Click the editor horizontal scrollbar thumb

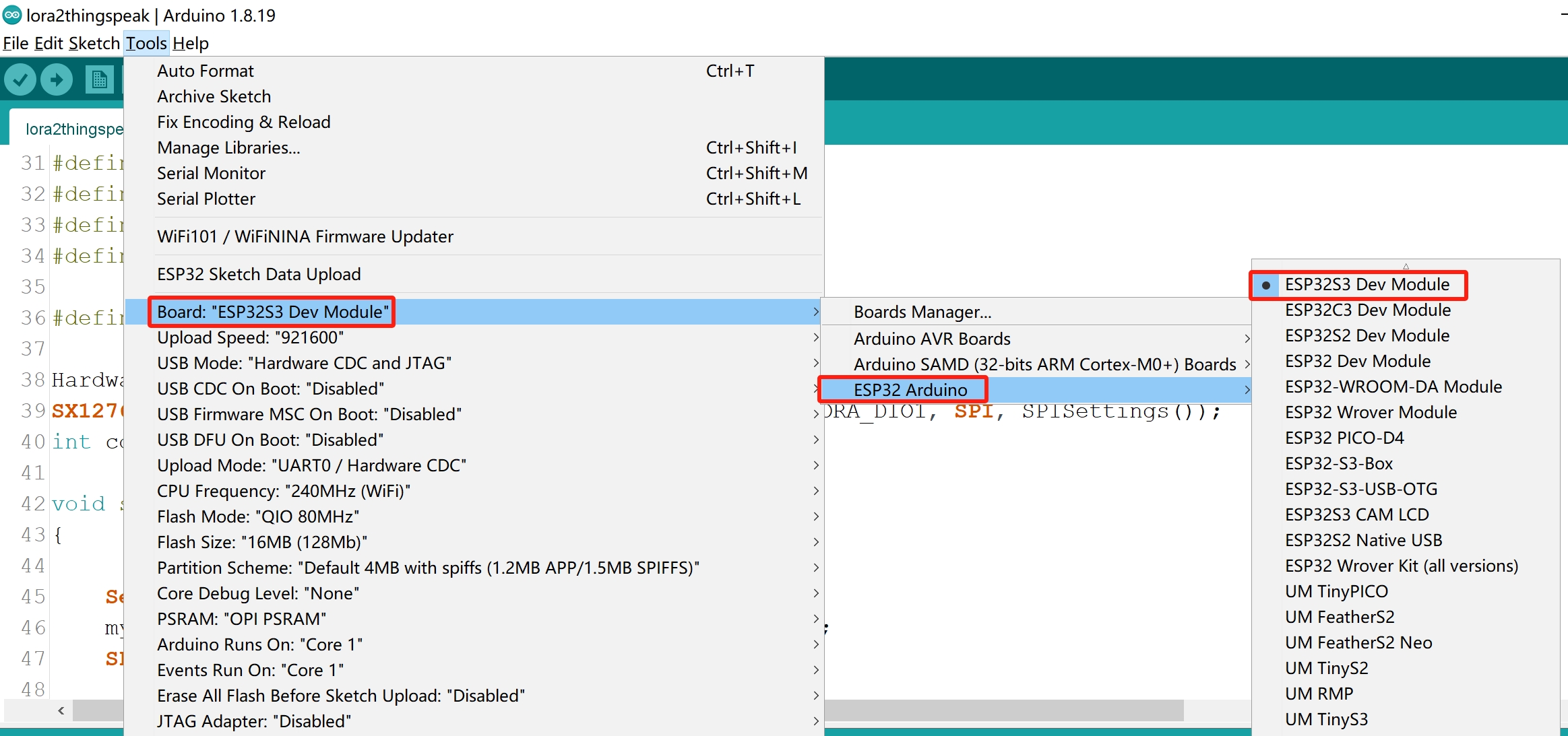pyautogui.click(x=1004, y=710)
